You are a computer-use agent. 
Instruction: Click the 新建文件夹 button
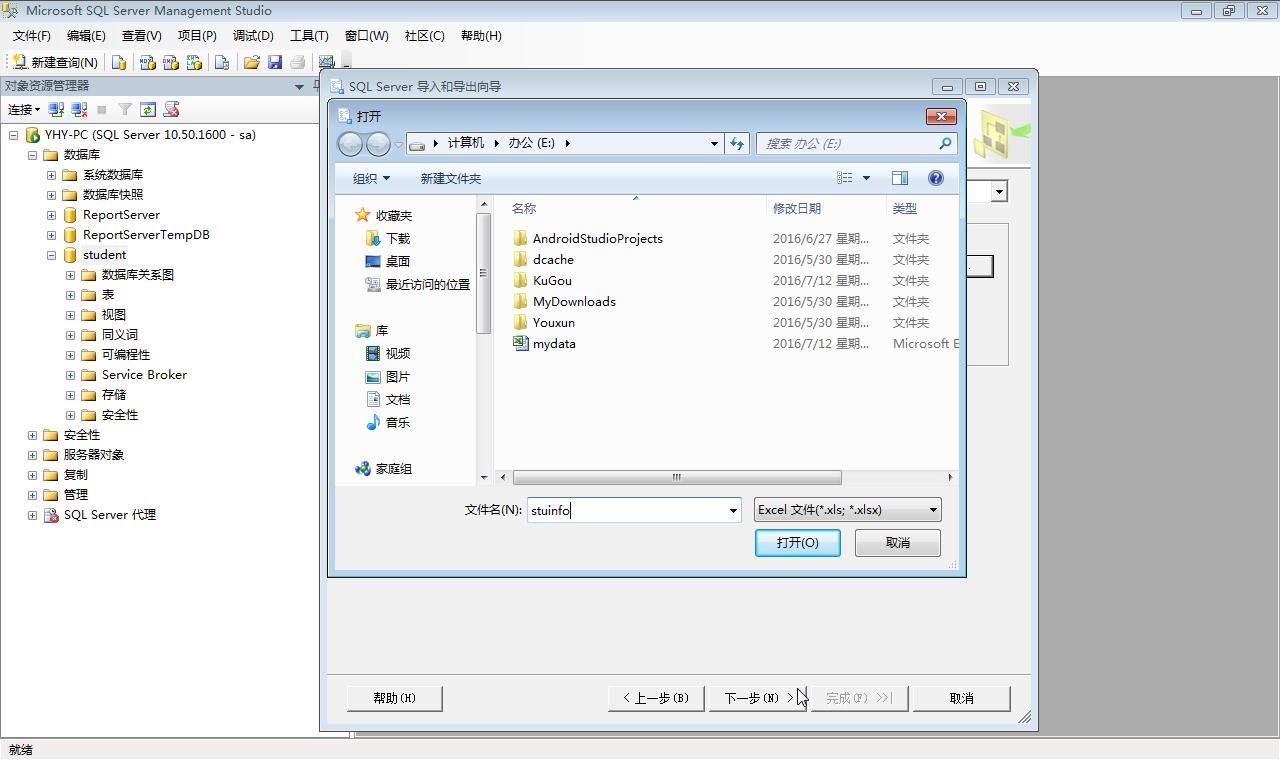point(450,178)
